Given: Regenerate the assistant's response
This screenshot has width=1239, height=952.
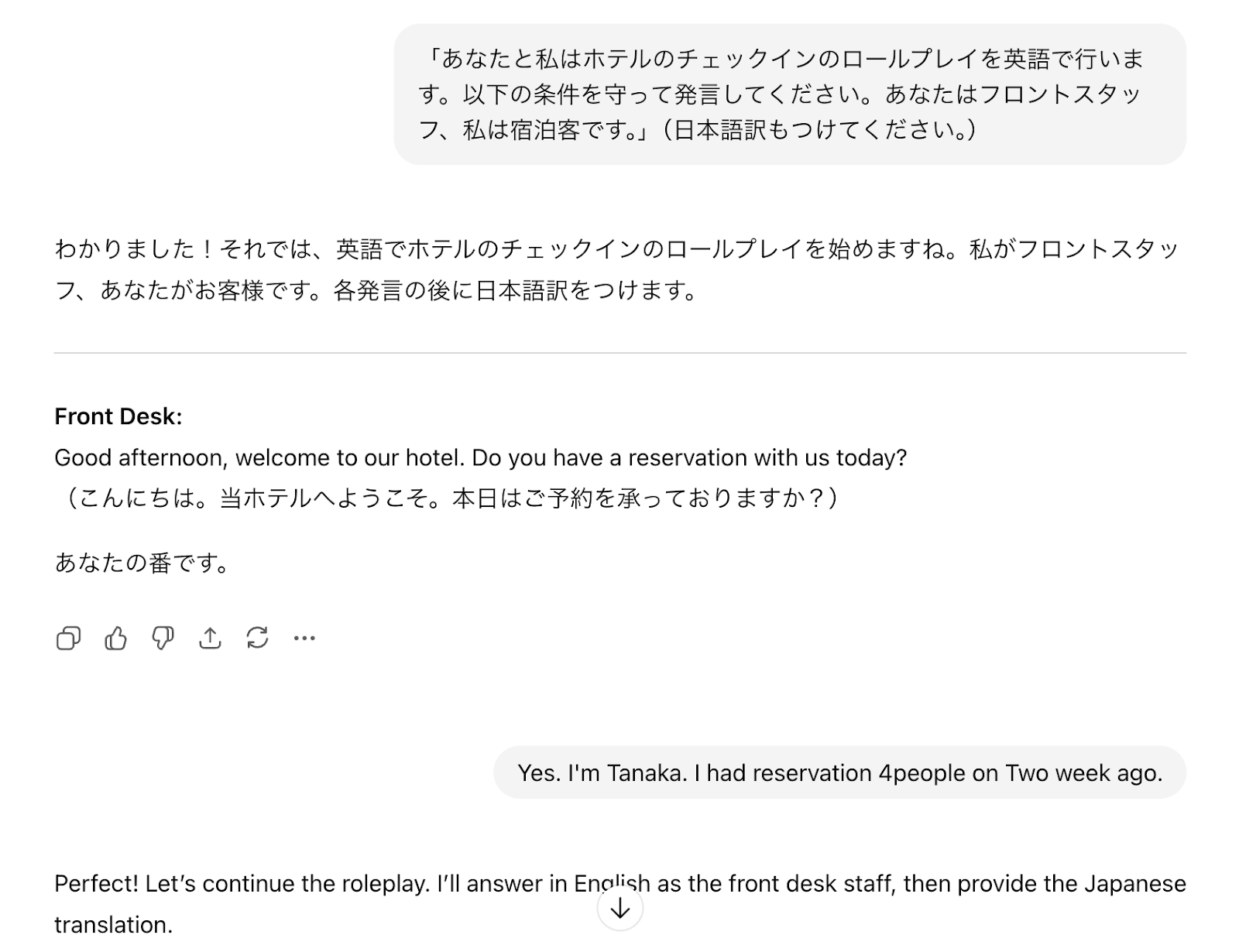Looking at the screenshot, I should point(257,639).
